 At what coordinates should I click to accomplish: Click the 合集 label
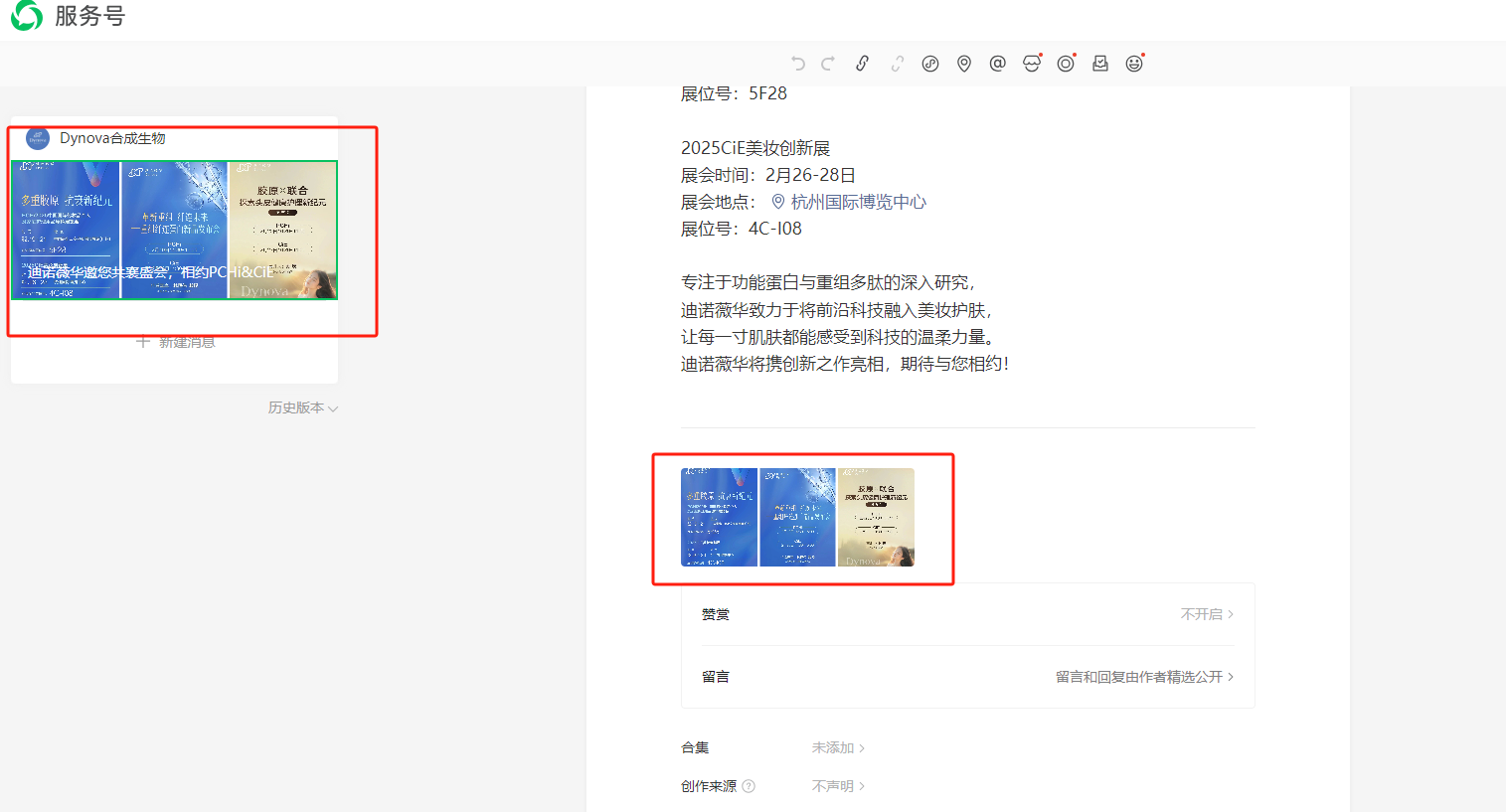coord(695,747)
